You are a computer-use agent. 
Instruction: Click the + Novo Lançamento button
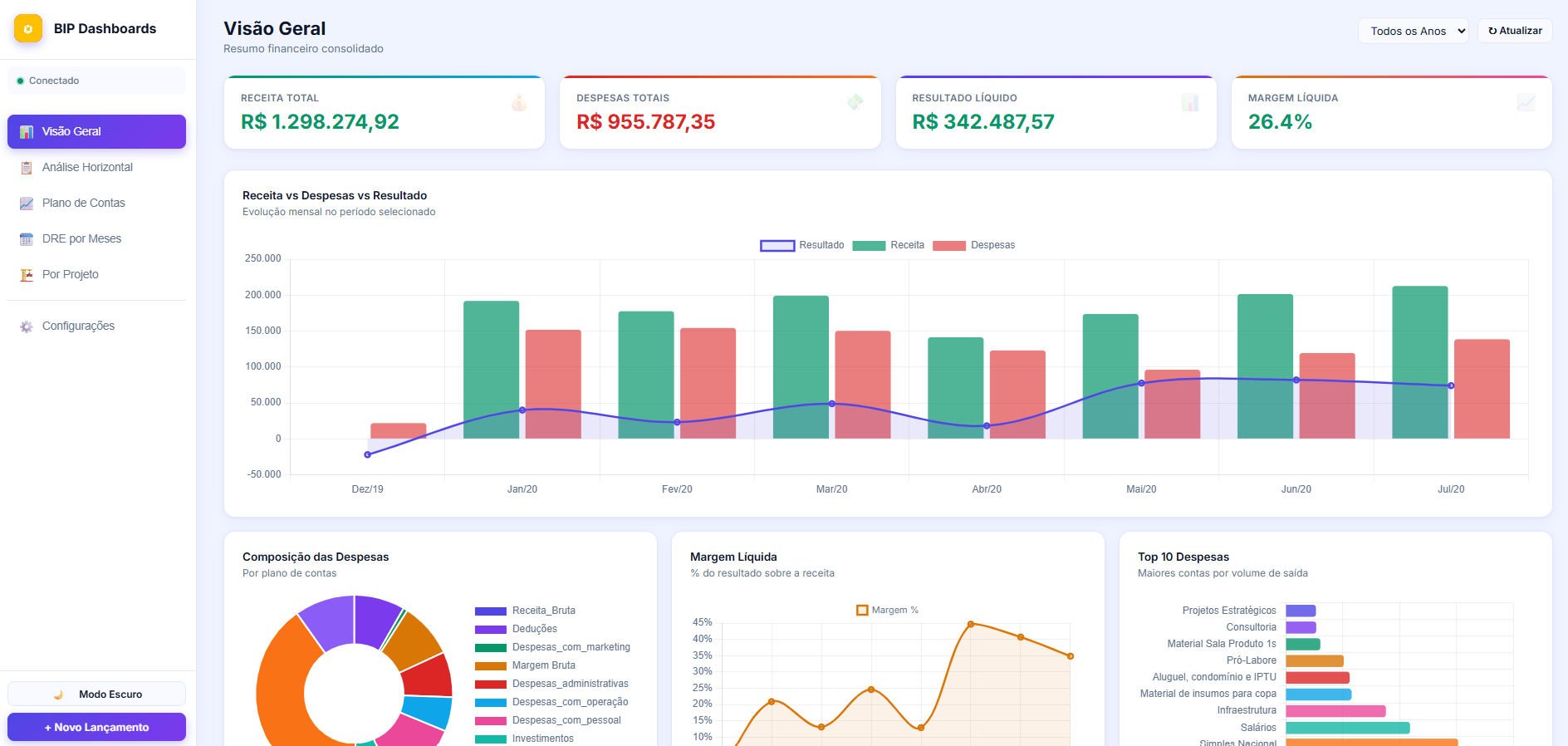(96, 727)
